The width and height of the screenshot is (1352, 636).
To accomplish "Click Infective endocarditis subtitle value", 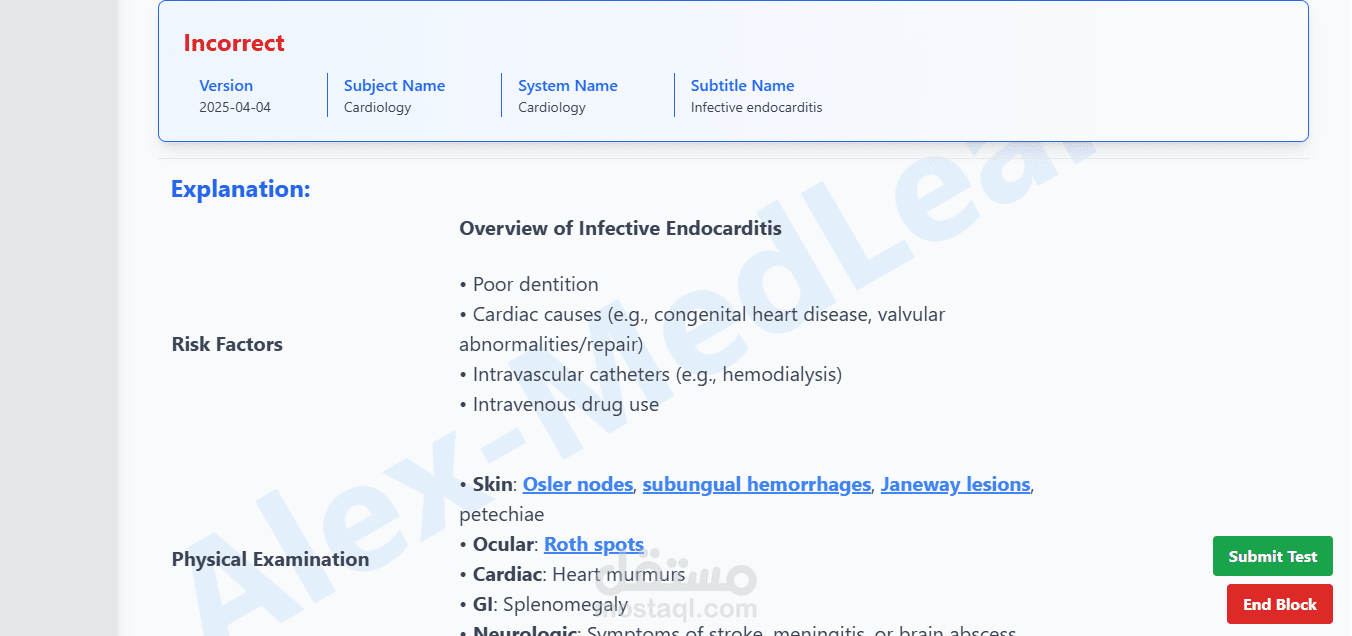I will point(757,107).
